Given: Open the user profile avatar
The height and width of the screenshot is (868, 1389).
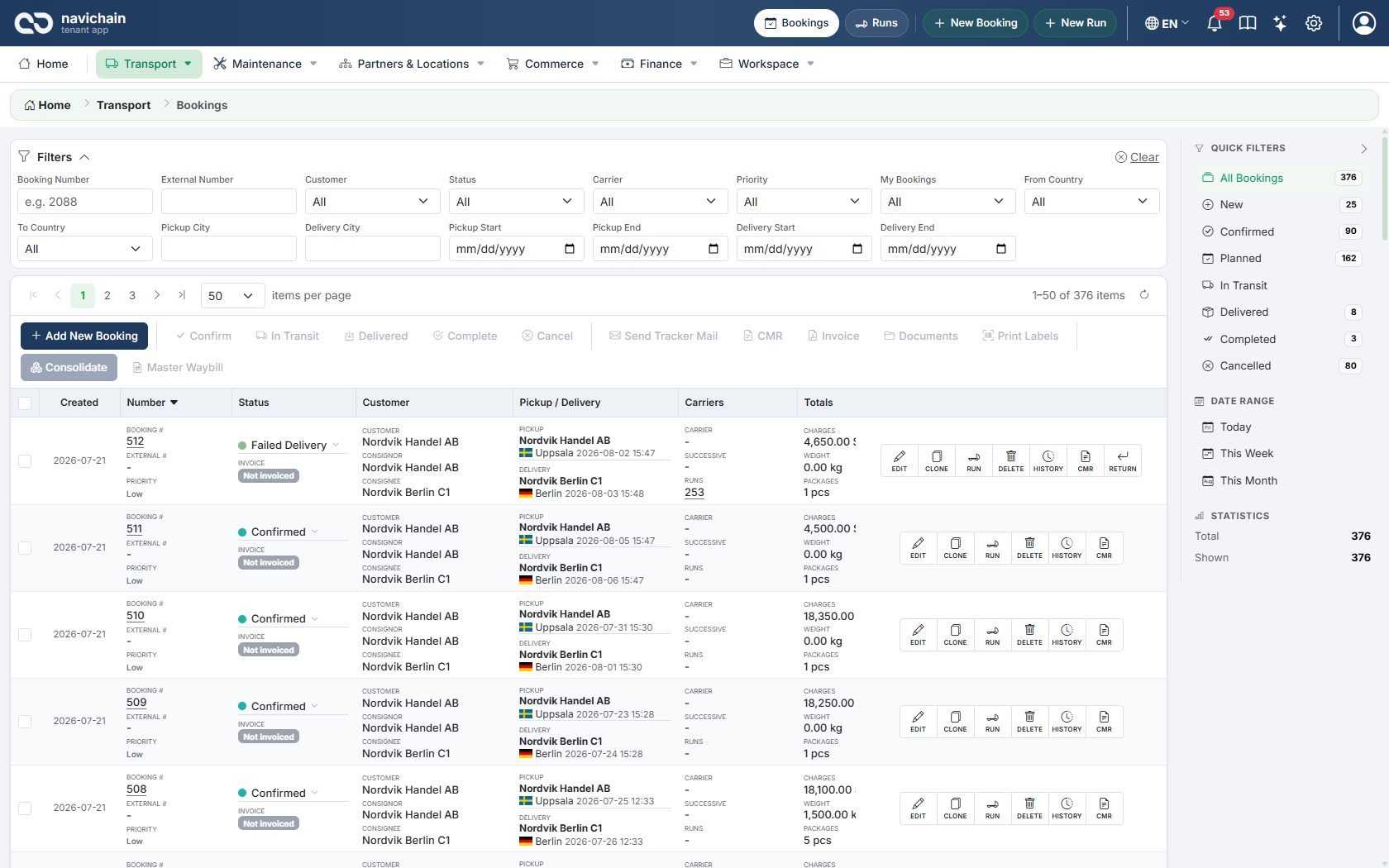Looking at the screenshot, I should [1363, 23].
